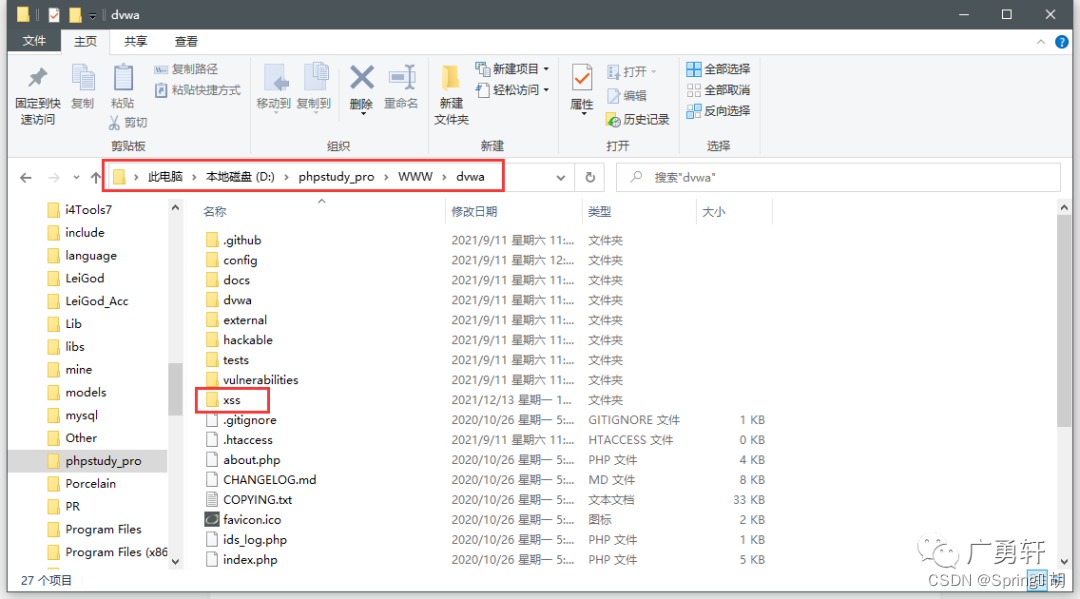Image resolution: width=1080 pixels, height=599 pixels.
Task: Select LeiGod_Acc in the navigation tree
Action: point(96,301)
